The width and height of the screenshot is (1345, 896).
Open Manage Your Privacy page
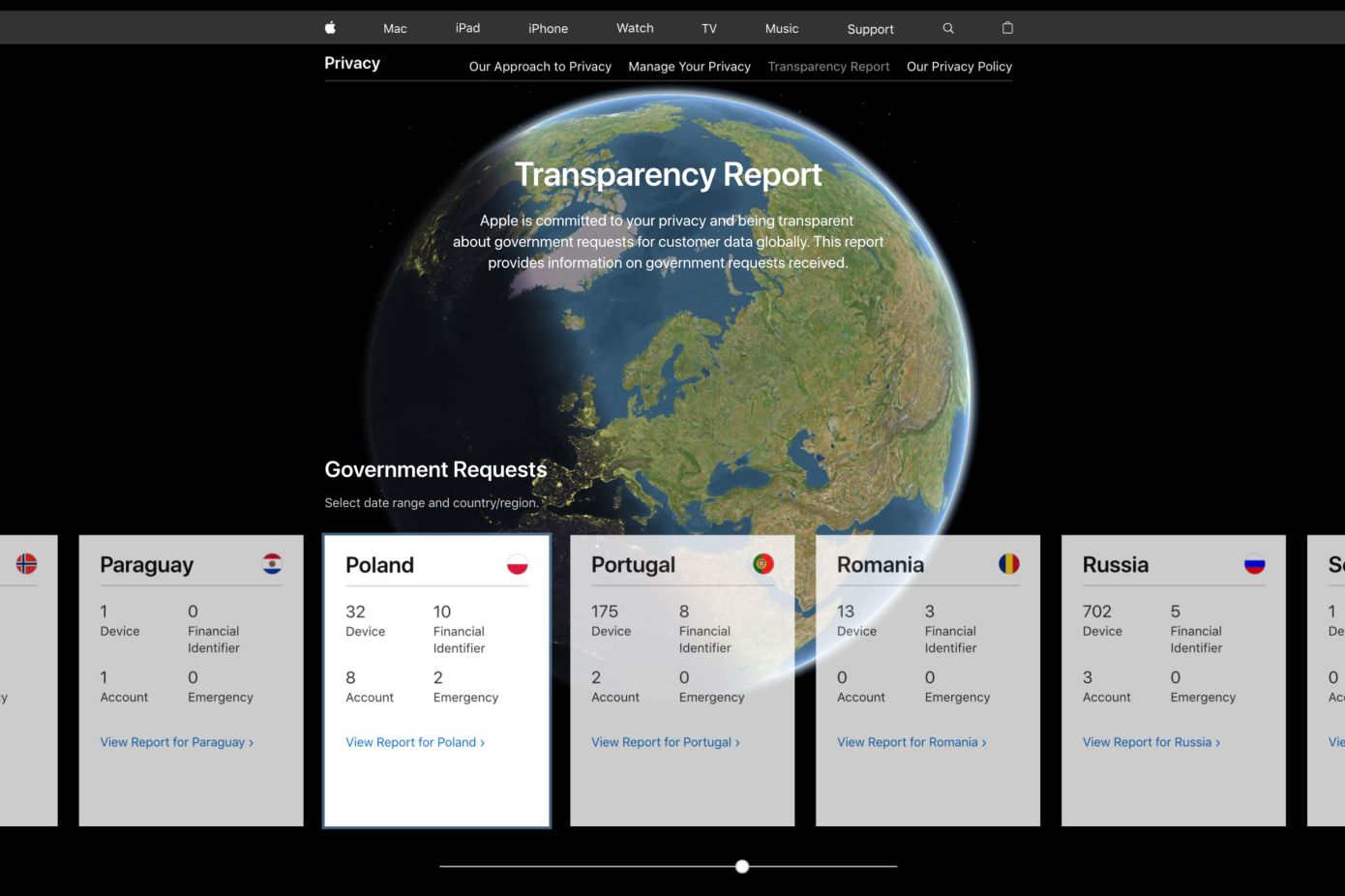click(x=689, y=66)
